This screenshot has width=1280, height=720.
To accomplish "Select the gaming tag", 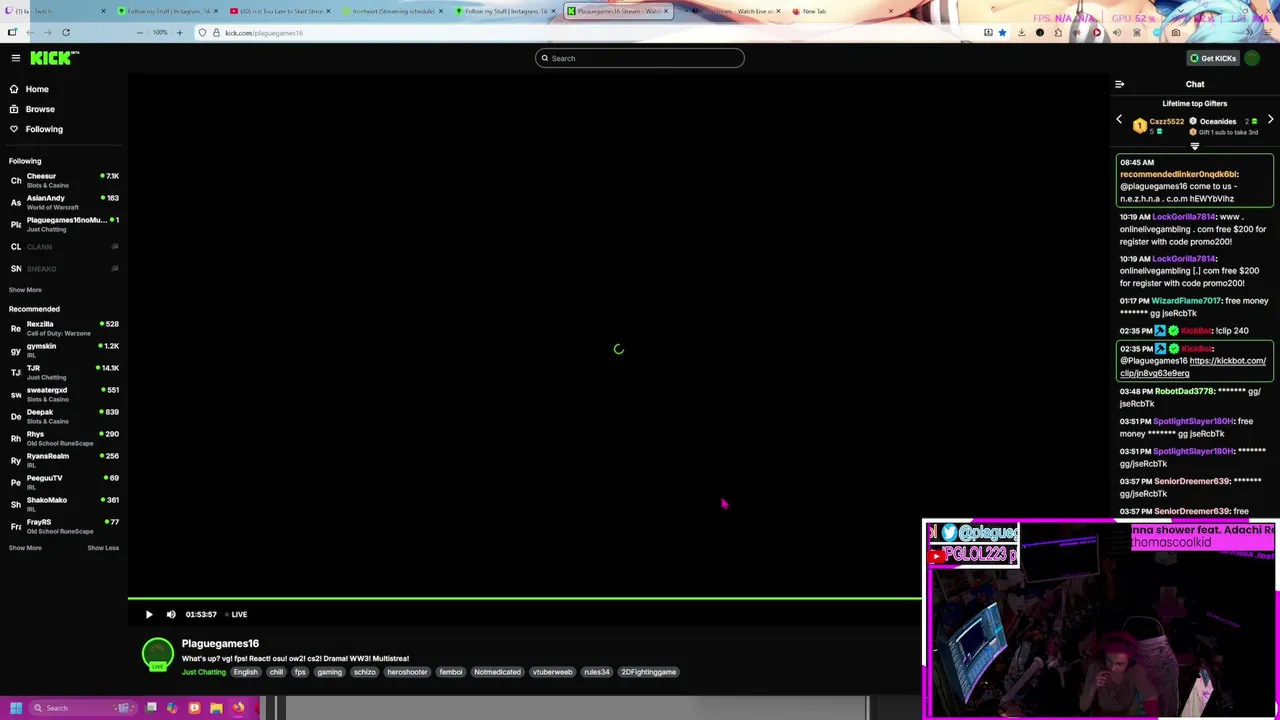I will [x=330, y=672].
